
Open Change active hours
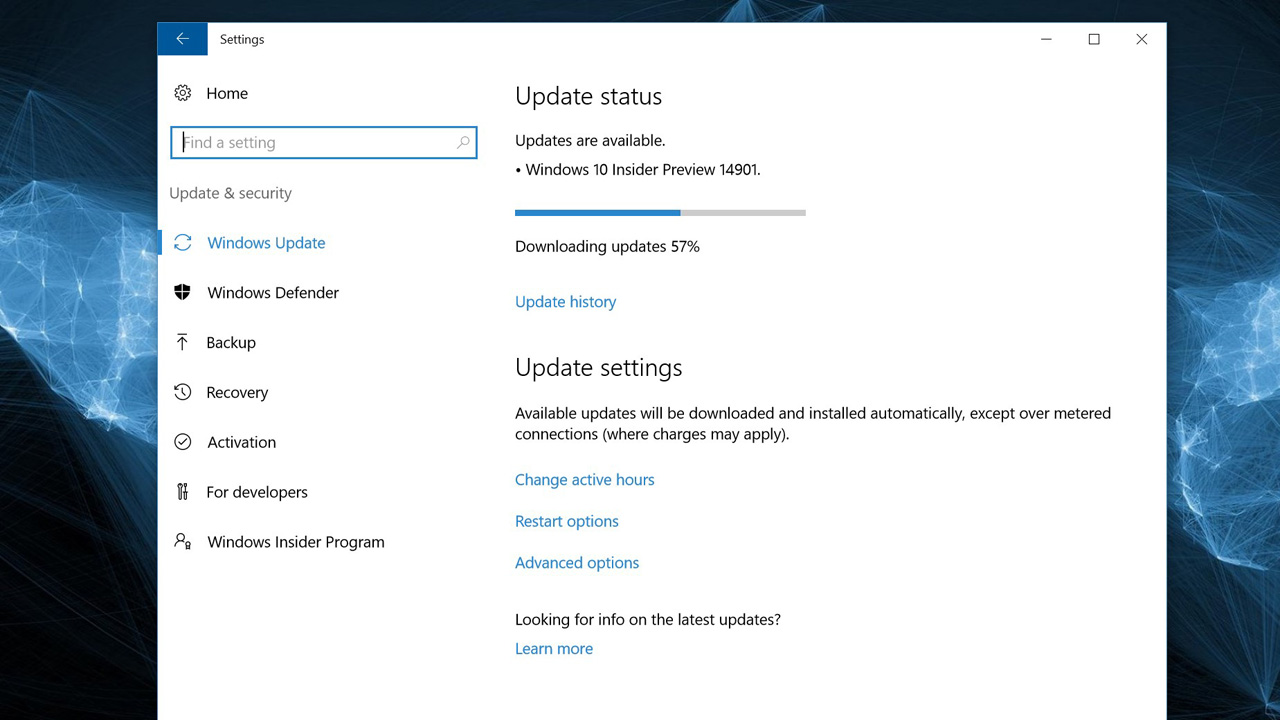pos(584,479)
